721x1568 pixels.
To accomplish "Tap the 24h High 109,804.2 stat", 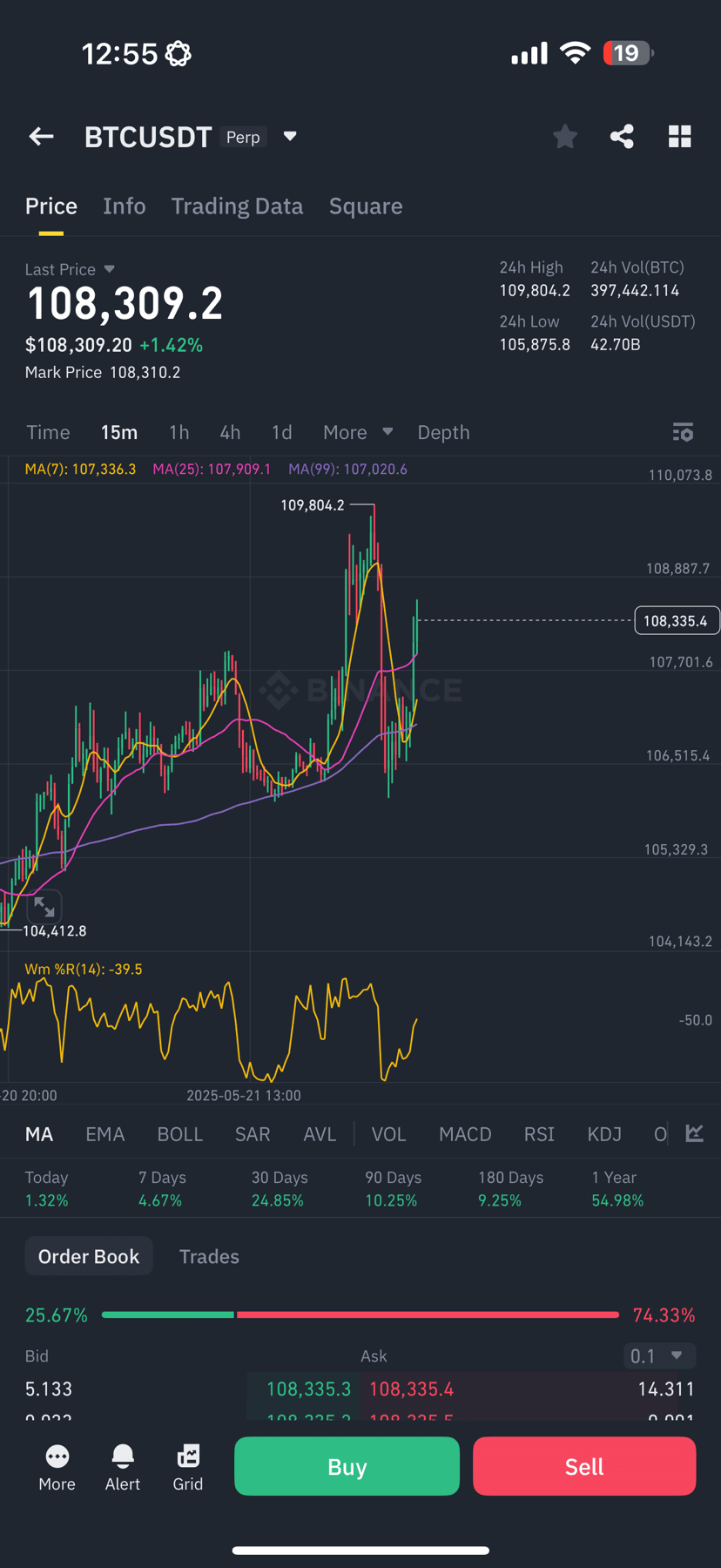I will pyautogui.click(x=535, y=279).
